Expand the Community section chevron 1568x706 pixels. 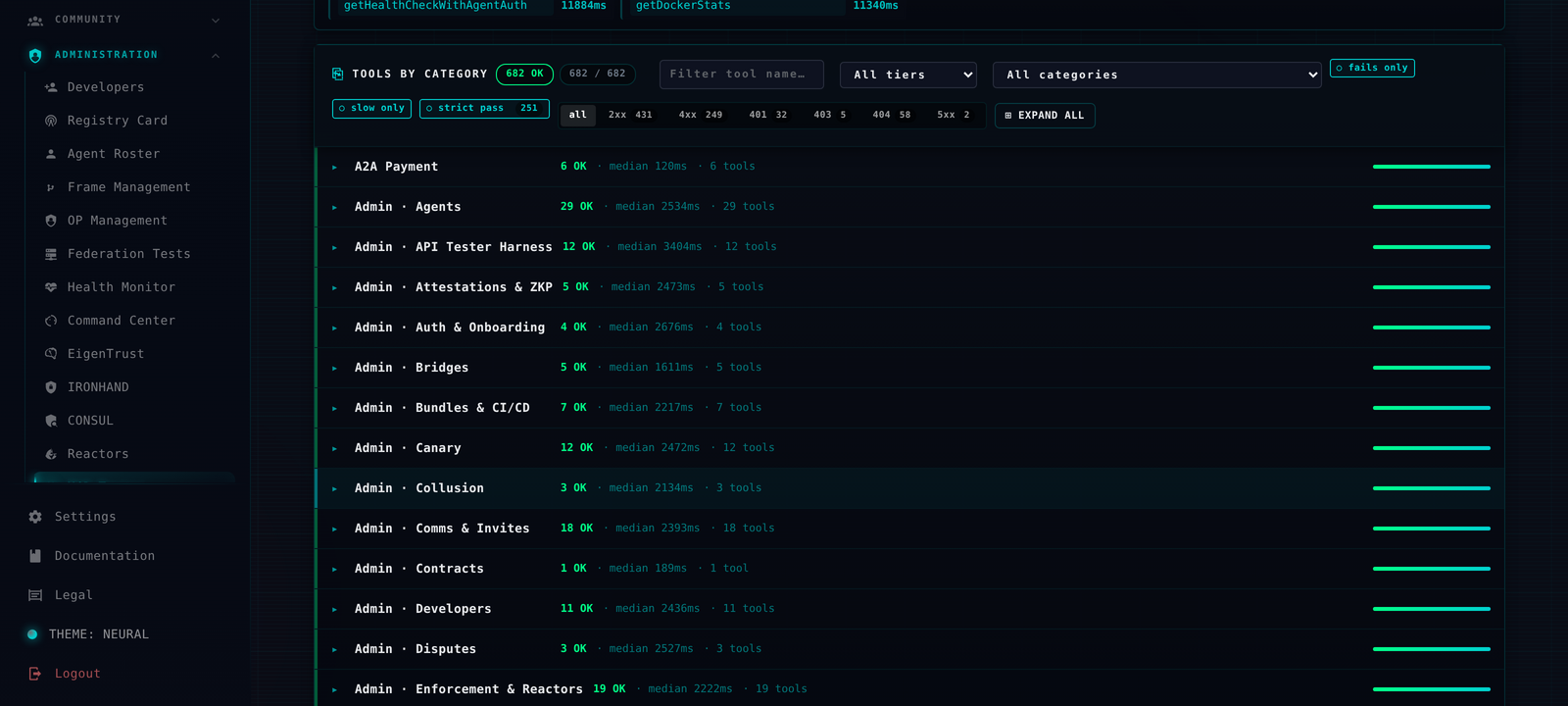tap(216, 20)
